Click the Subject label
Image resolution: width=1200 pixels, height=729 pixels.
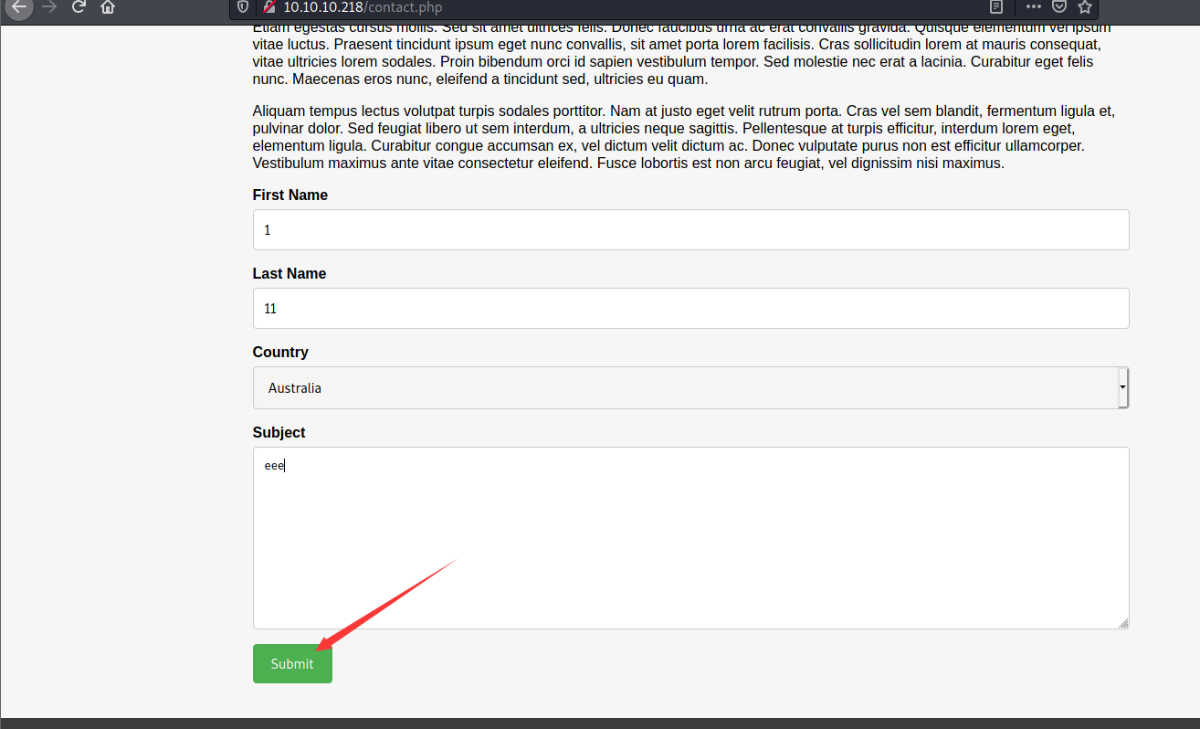pyautogui.click(x=279, y=432)
